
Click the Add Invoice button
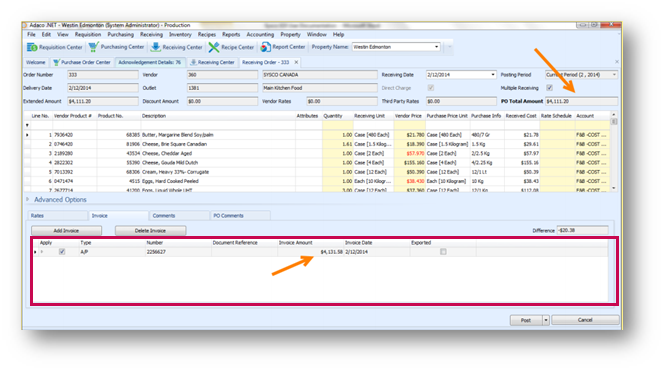[x=66, y=230]
